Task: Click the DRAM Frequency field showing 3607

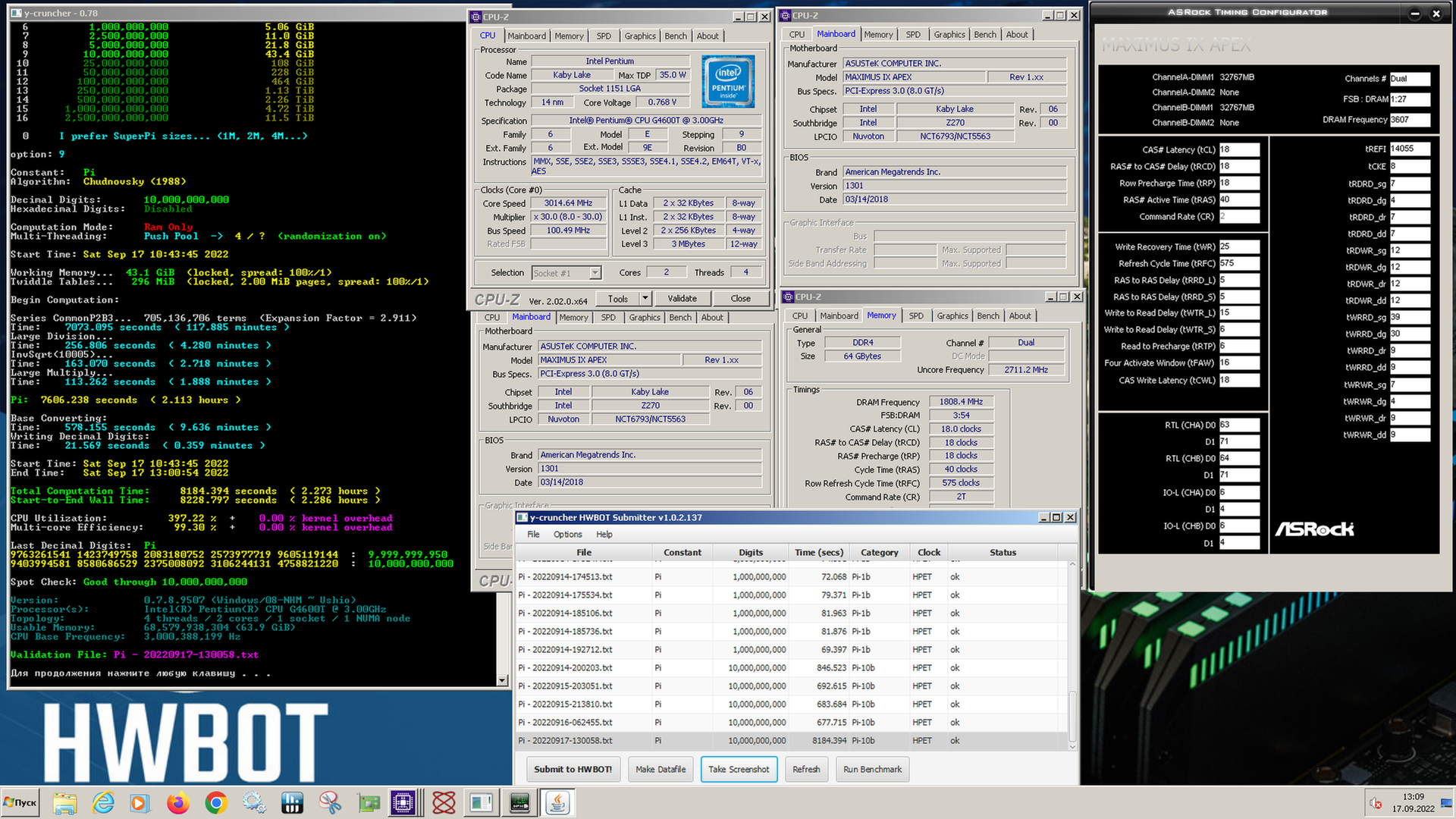Action: 1410,120
